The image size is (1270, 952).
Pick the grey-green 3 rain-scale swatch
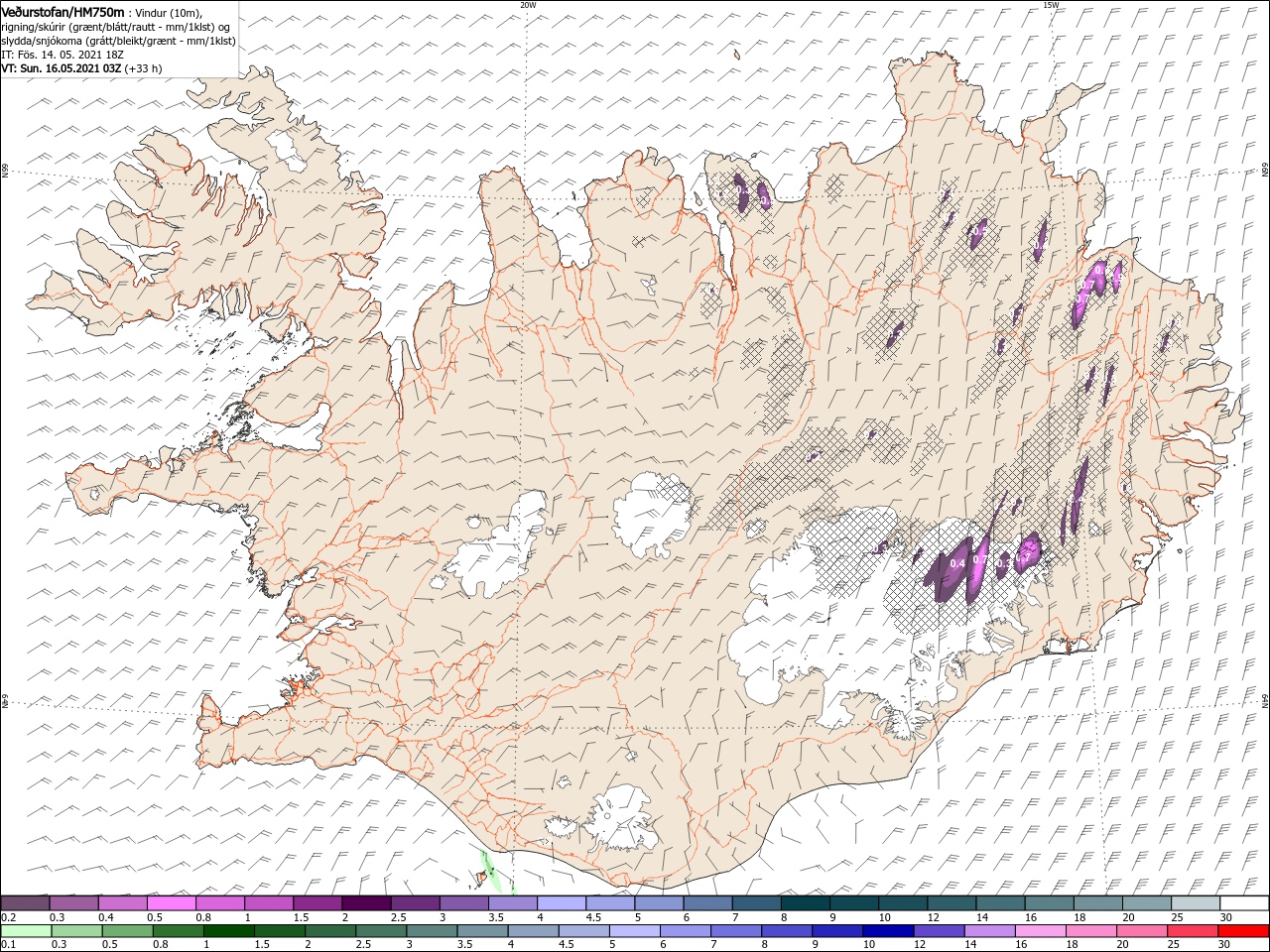pos(431,931)
